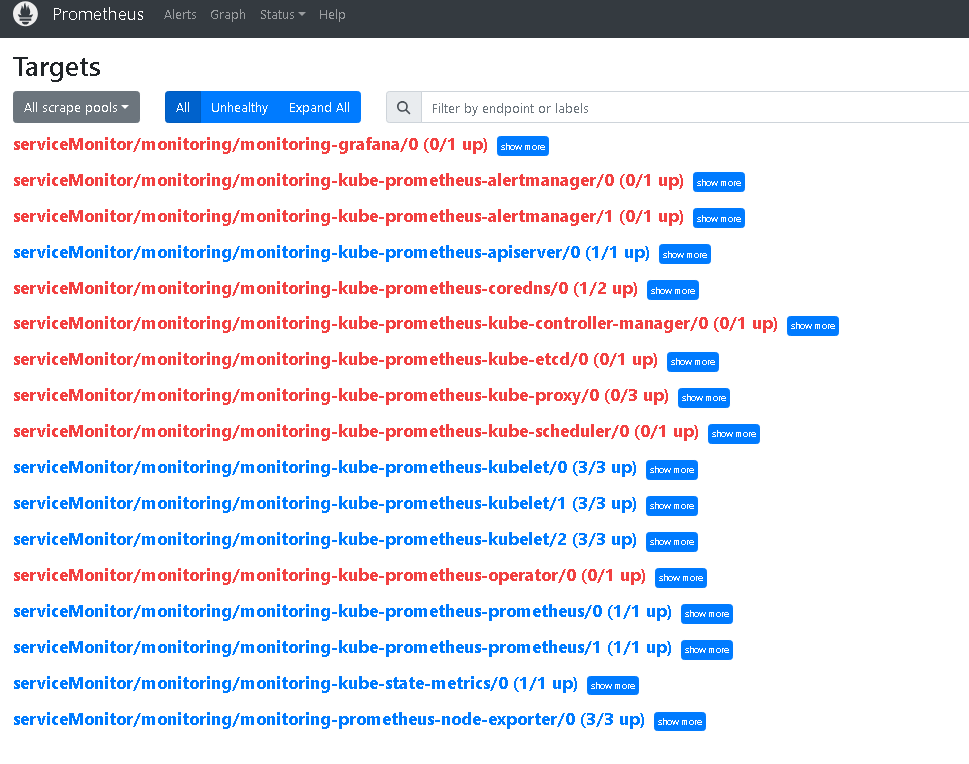Open kube-scheduler/0 target heading

[356, 431]
